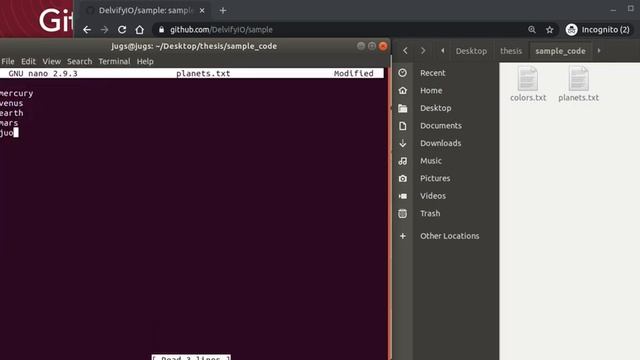Click the Videos camera icon
Screen dimensions: 640x360
click(x=402, y=196)
